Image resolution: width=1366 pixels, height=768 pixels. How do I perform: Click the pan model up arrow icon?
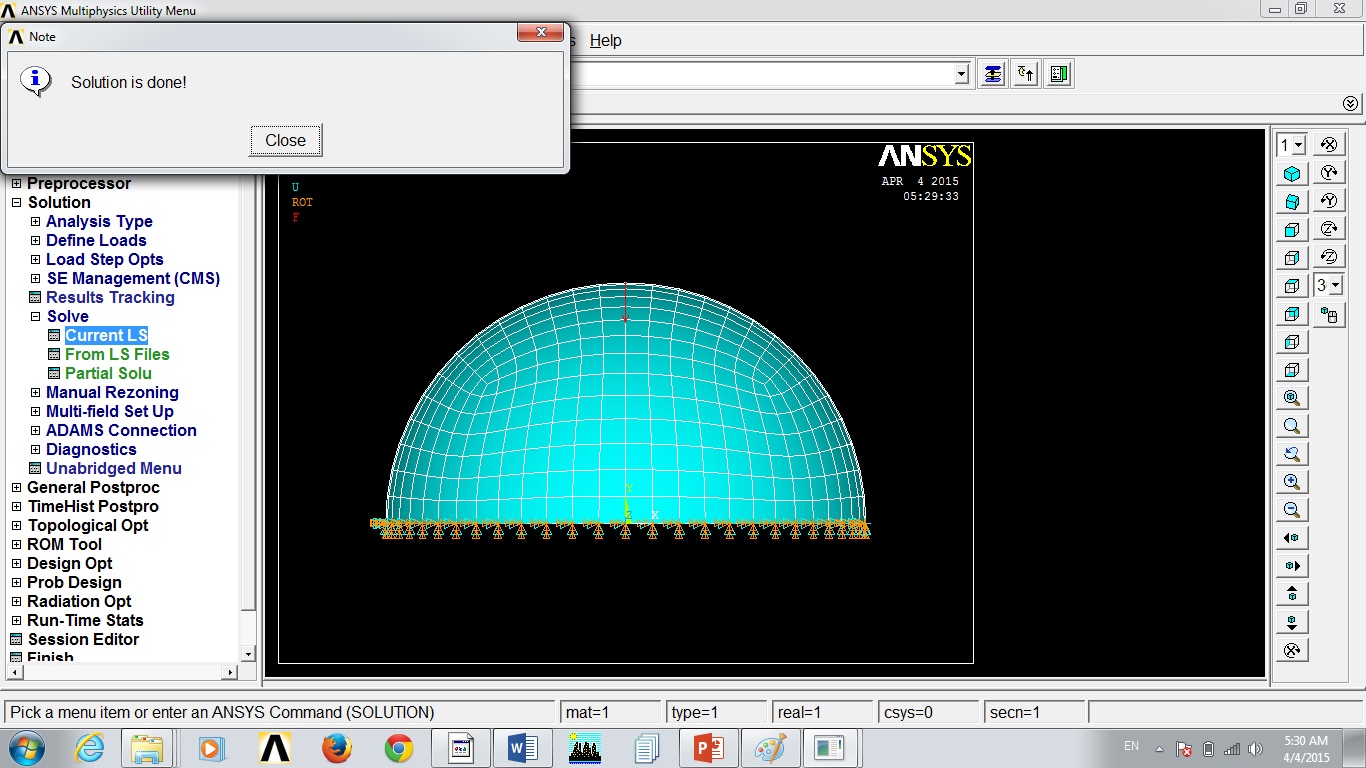(1292, 594)
